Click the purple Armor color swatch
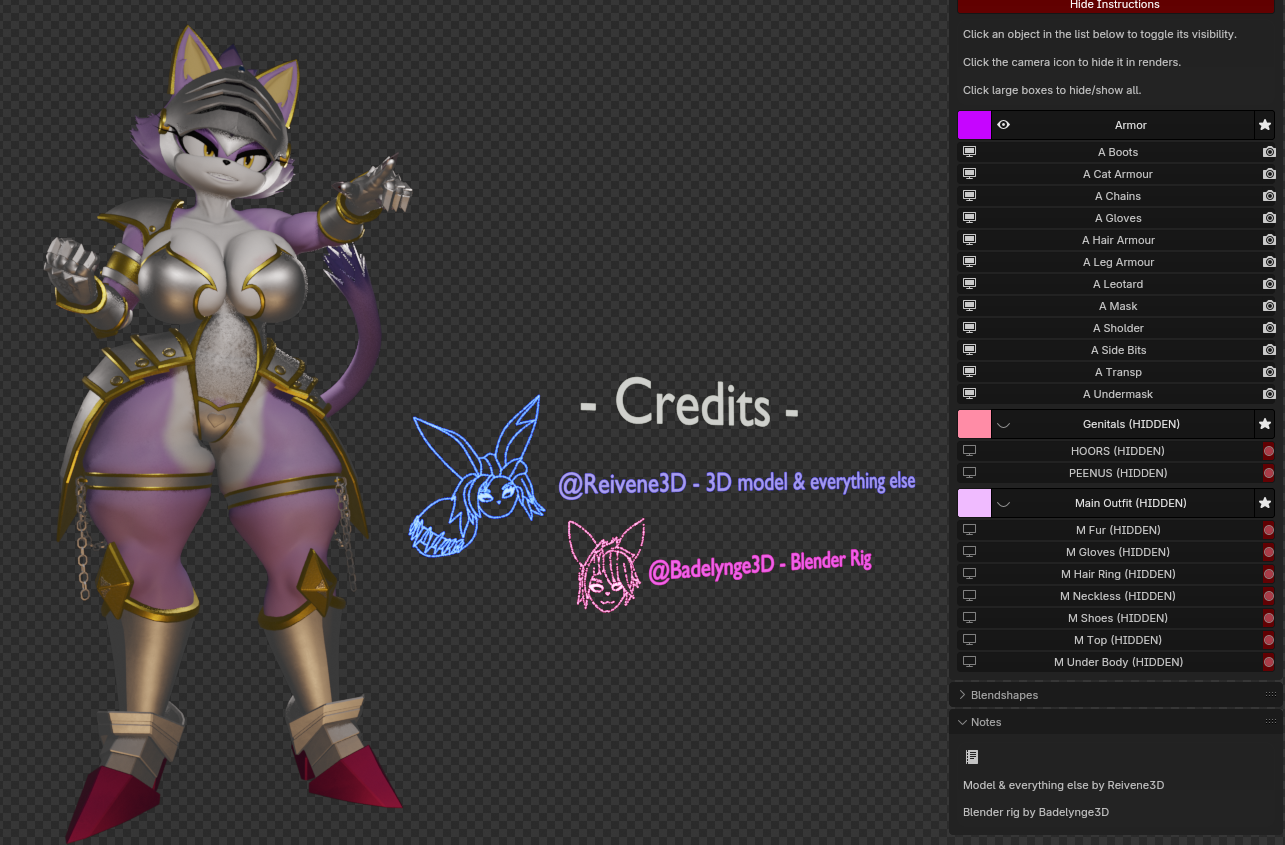The width and height of the screenshot is (1285, 845). pyautogui.click(x=974, y=125)
